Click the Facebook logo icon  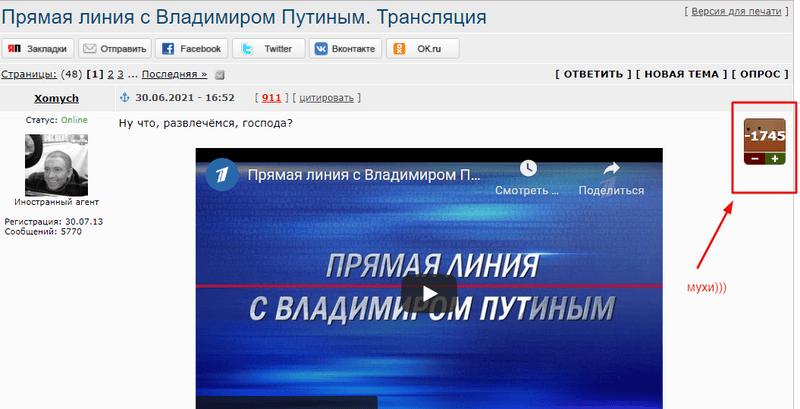pyautogui.click(x=168, y=49)
